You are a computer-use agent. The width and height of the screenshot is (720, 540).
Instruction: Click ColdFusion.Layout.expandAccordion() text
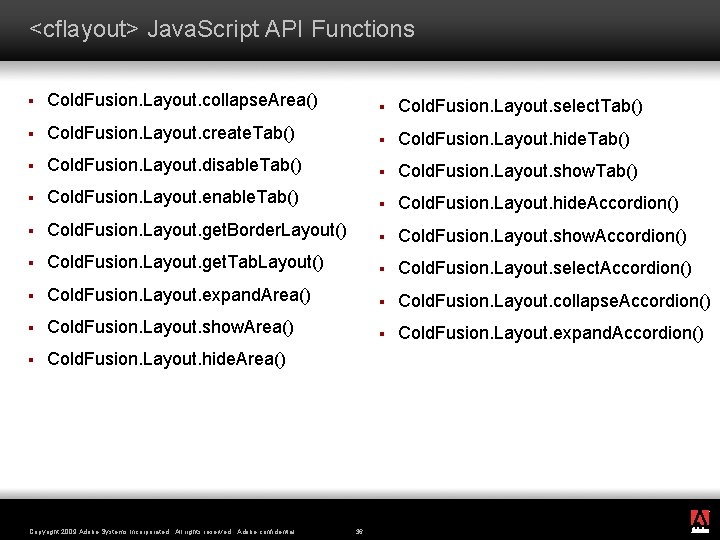[x=551, y=333]
